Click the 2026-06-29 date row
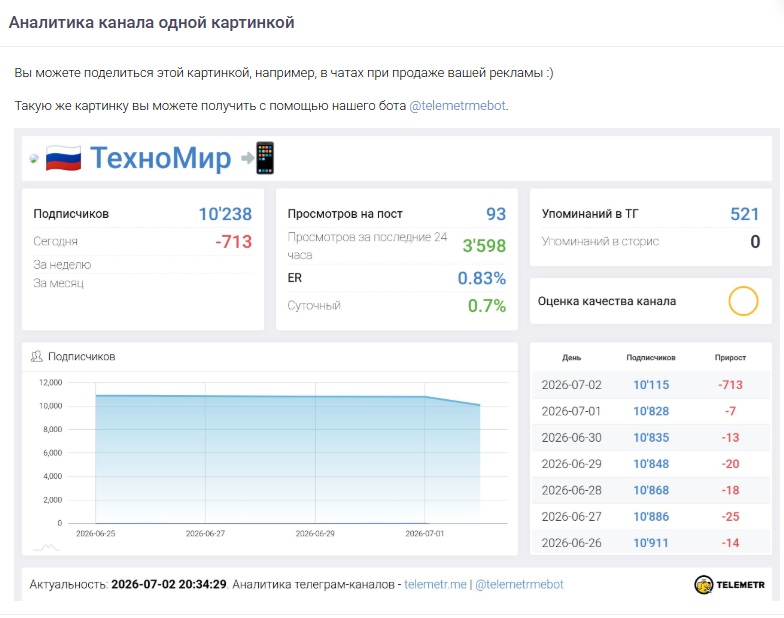 pyautogui.click(x=651, y=464)
